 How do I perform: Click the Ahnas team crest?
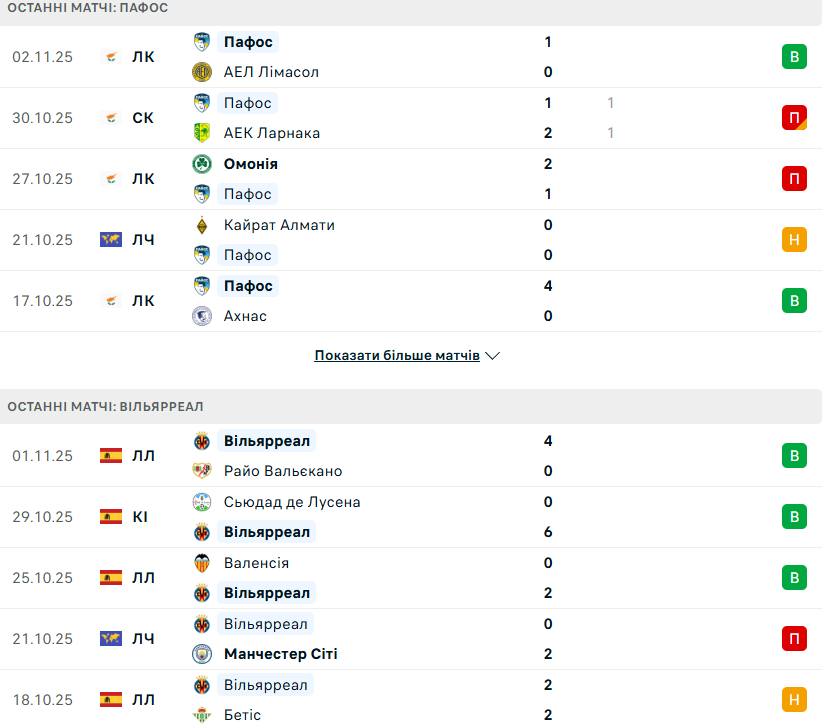click(202, 316)
